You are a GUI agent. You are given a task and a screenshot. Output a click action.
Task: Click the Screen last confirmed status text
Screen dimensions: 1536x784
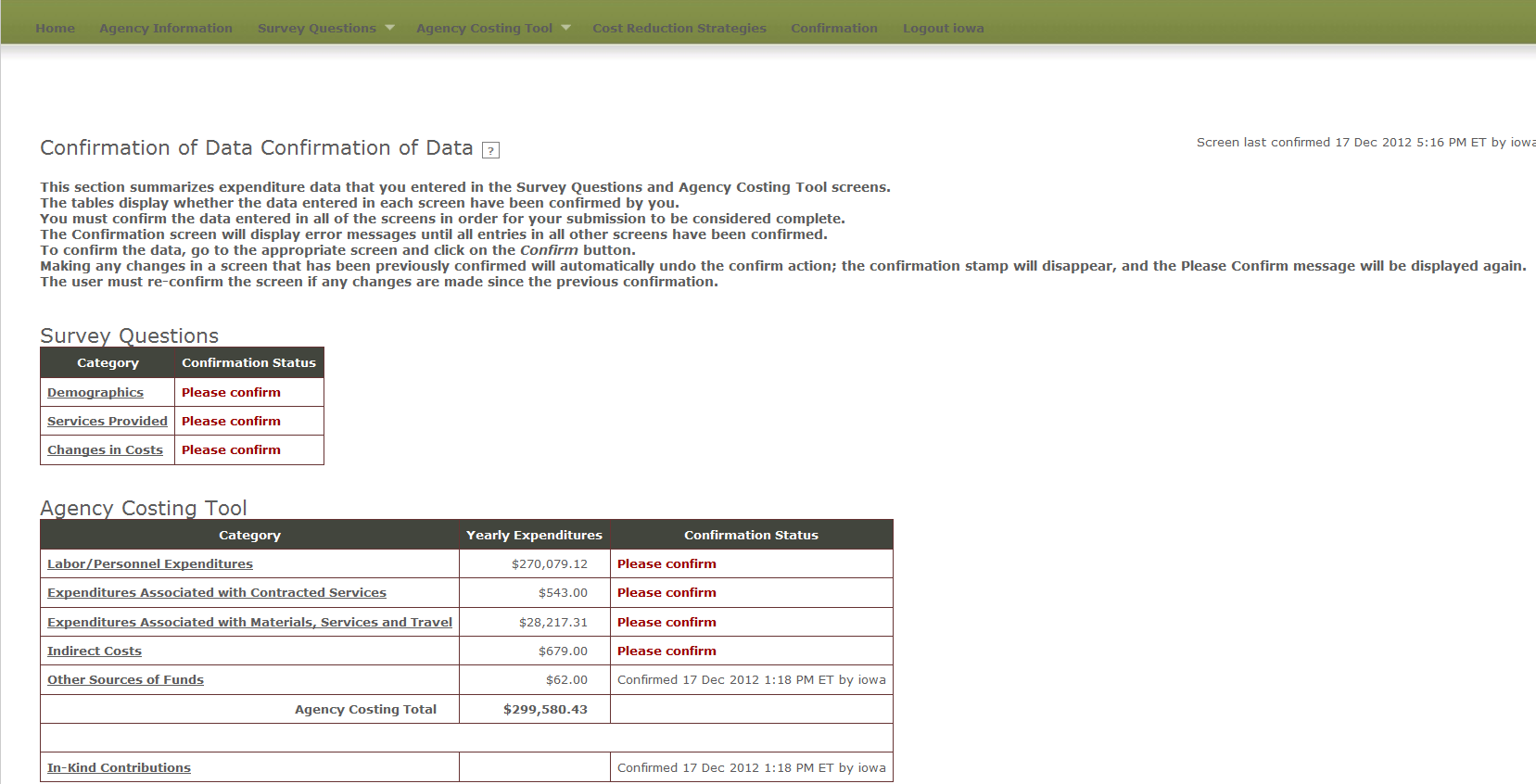point(1365,142)
